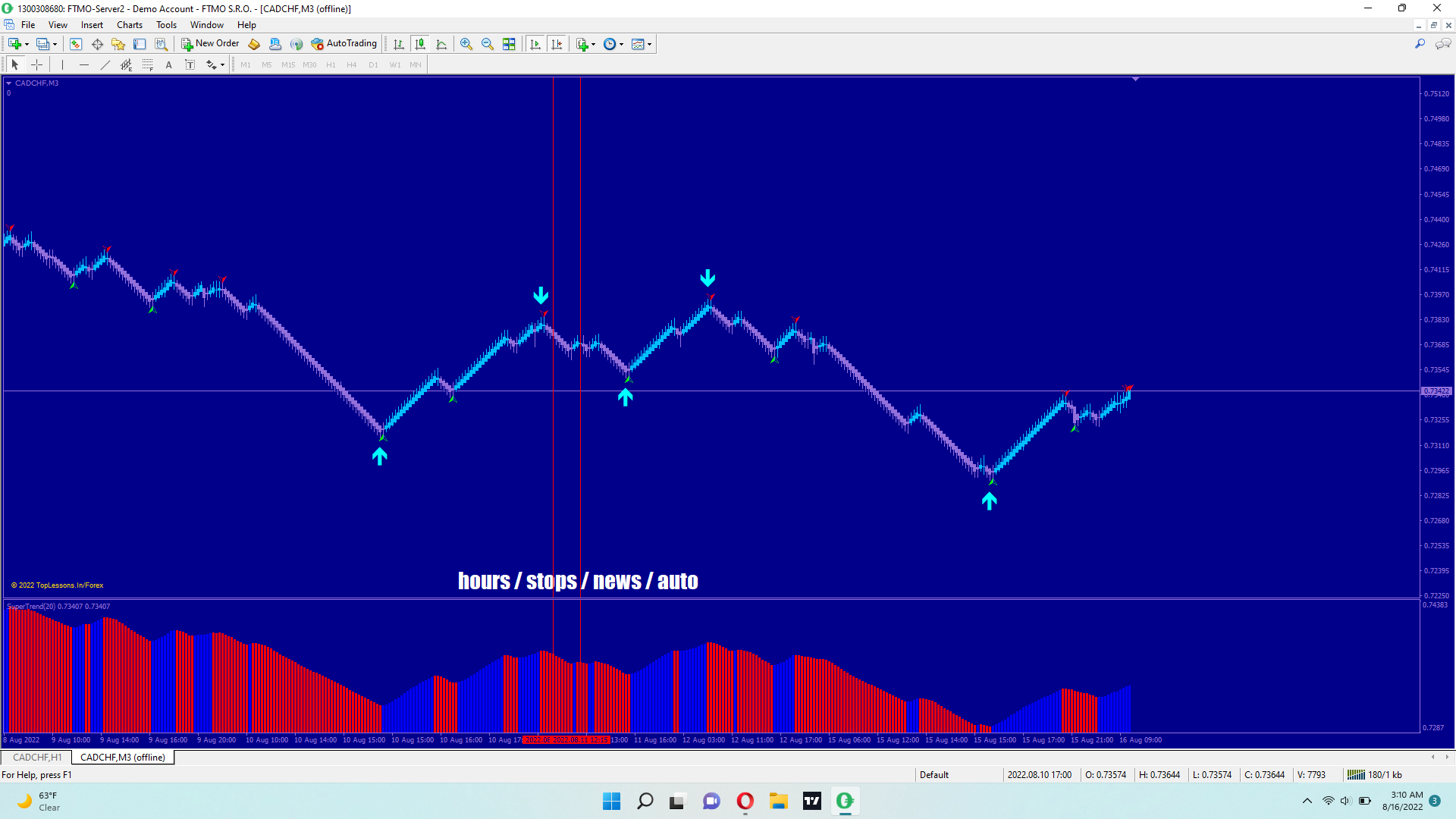
Task: Click the New Order button
Action: tap(210, 43)
